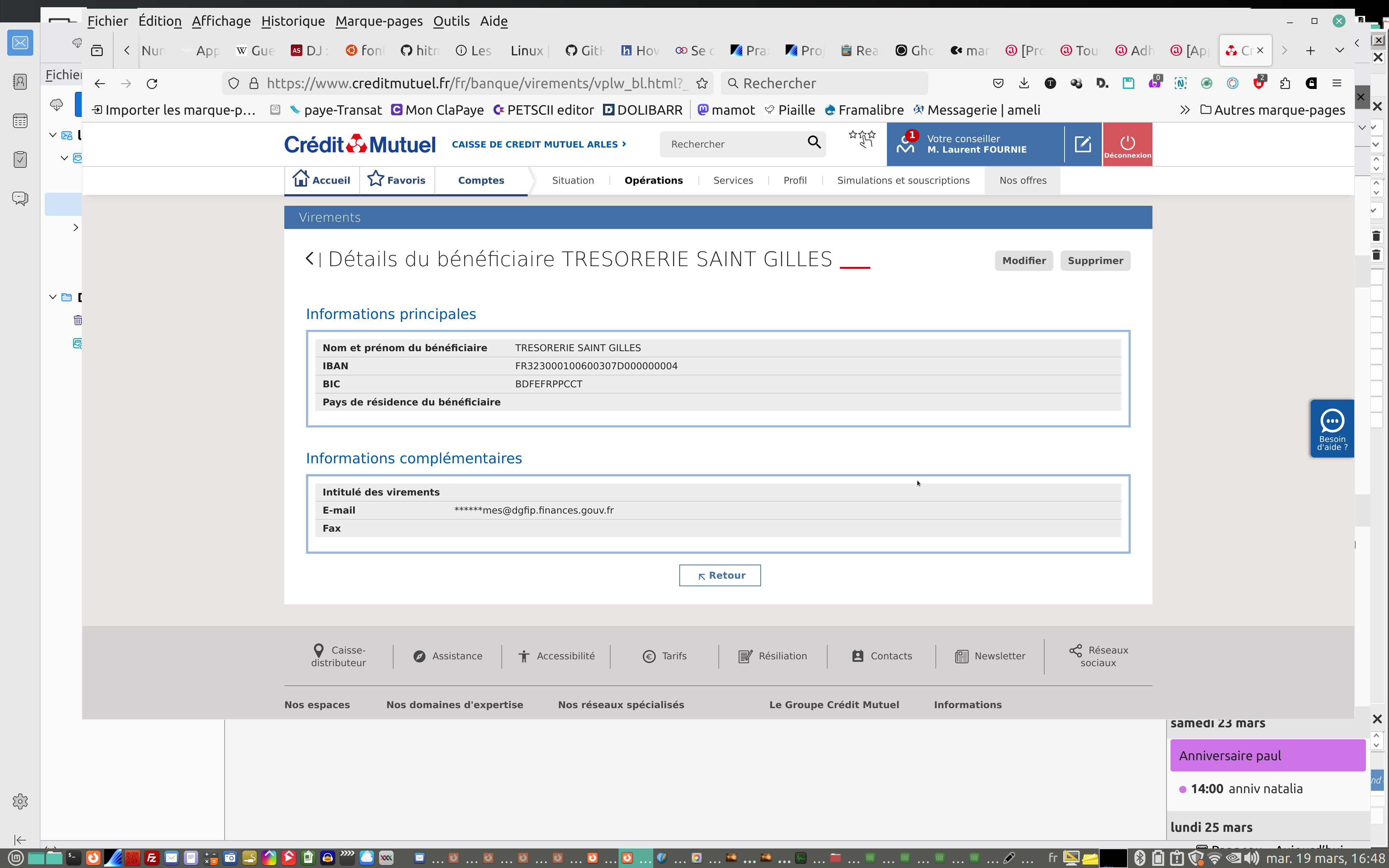
Task: Reload the page with the refresh icon
Action: [152, 84]
